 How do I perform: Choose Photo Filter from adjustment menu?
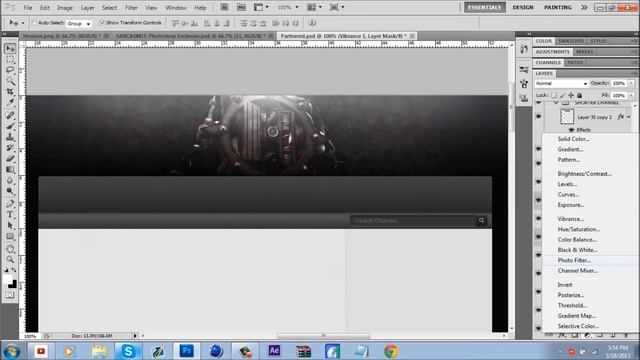coord(574,260)
